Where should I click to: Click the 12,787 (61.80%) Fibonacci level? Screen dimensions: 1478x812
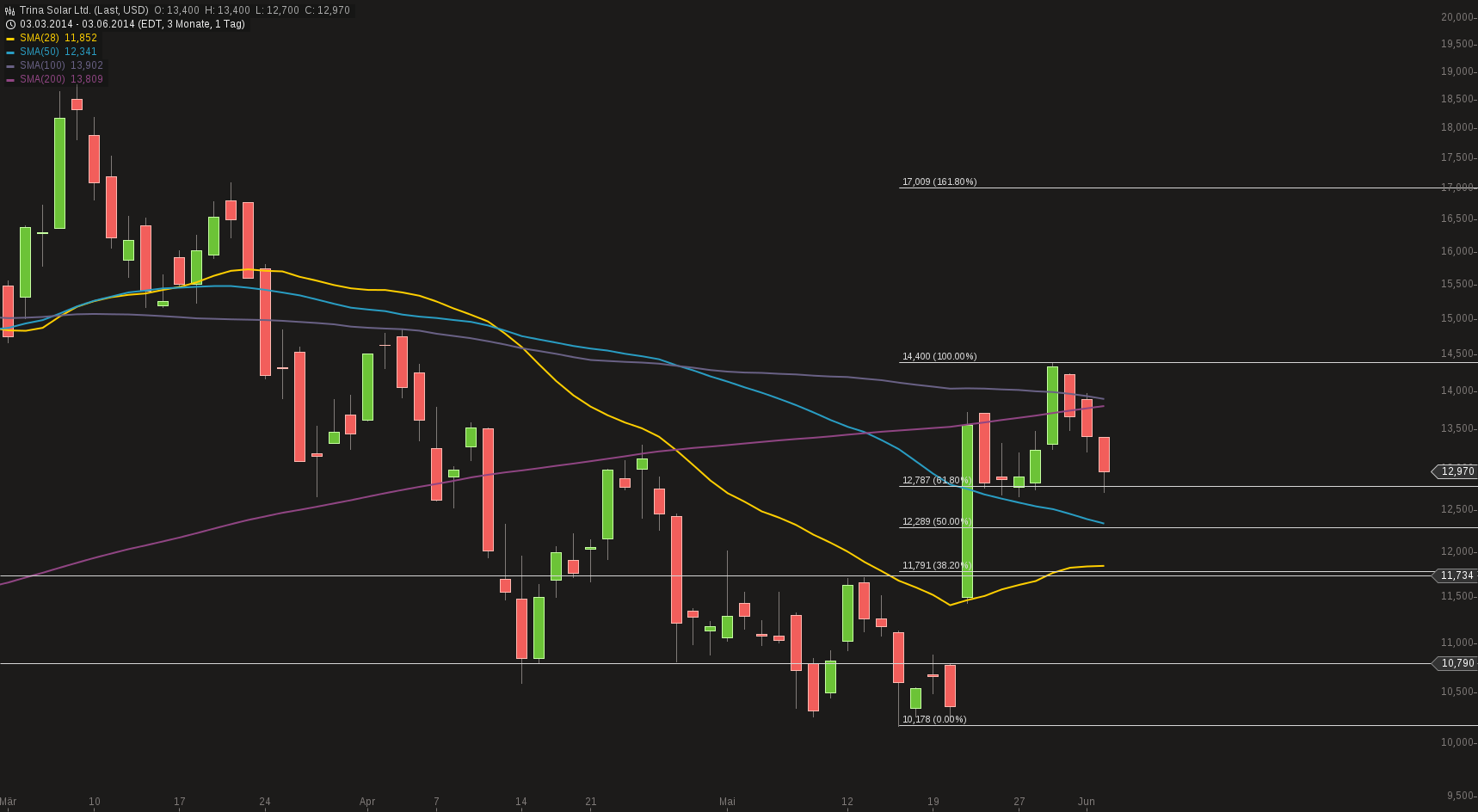tap(936, 480)
